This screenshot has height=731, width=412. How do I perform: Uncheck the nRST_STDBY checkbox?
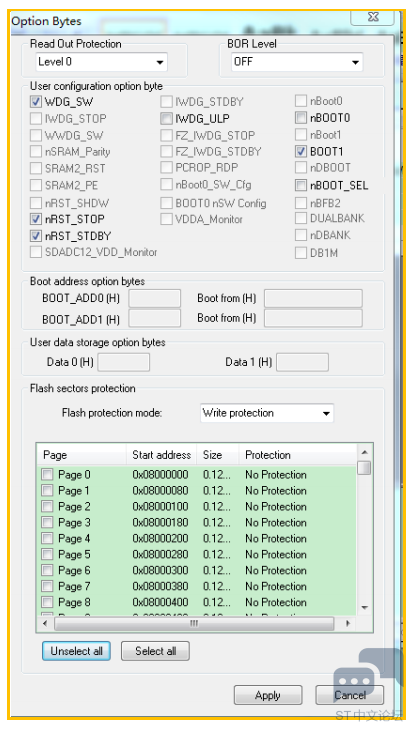[x=36, y=236]
